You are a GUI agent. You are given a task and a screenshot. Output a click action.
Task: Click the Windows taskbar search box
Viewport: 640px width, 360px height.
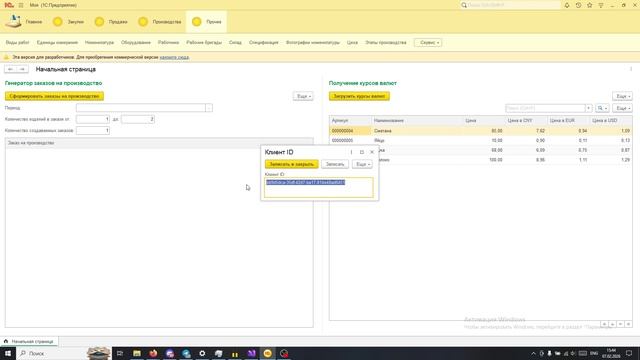click(63, 353)
